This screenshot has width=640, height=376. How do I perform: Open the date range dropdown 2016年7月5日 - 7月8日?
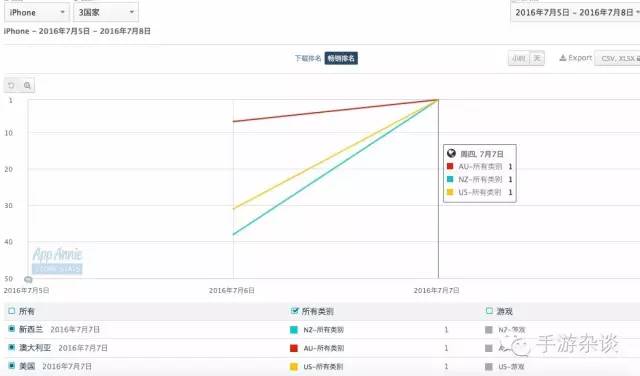pos(575,12)
